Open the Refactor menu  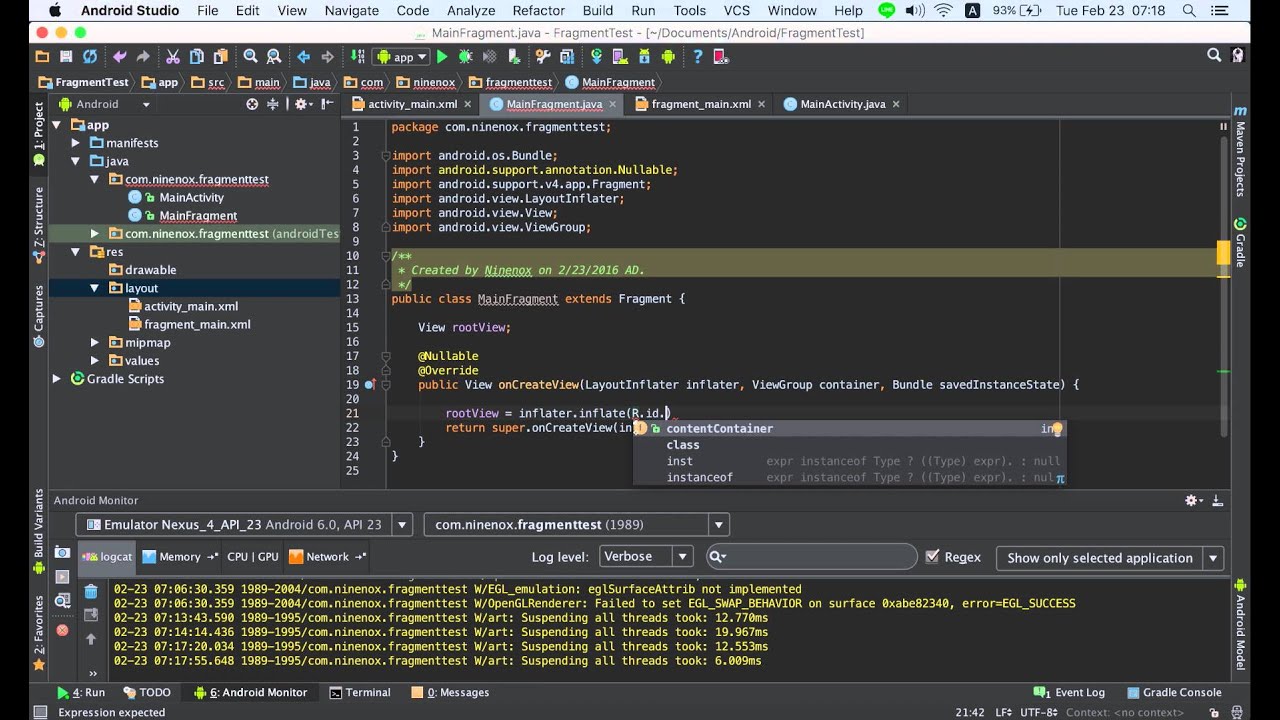[x=538, y=10]
